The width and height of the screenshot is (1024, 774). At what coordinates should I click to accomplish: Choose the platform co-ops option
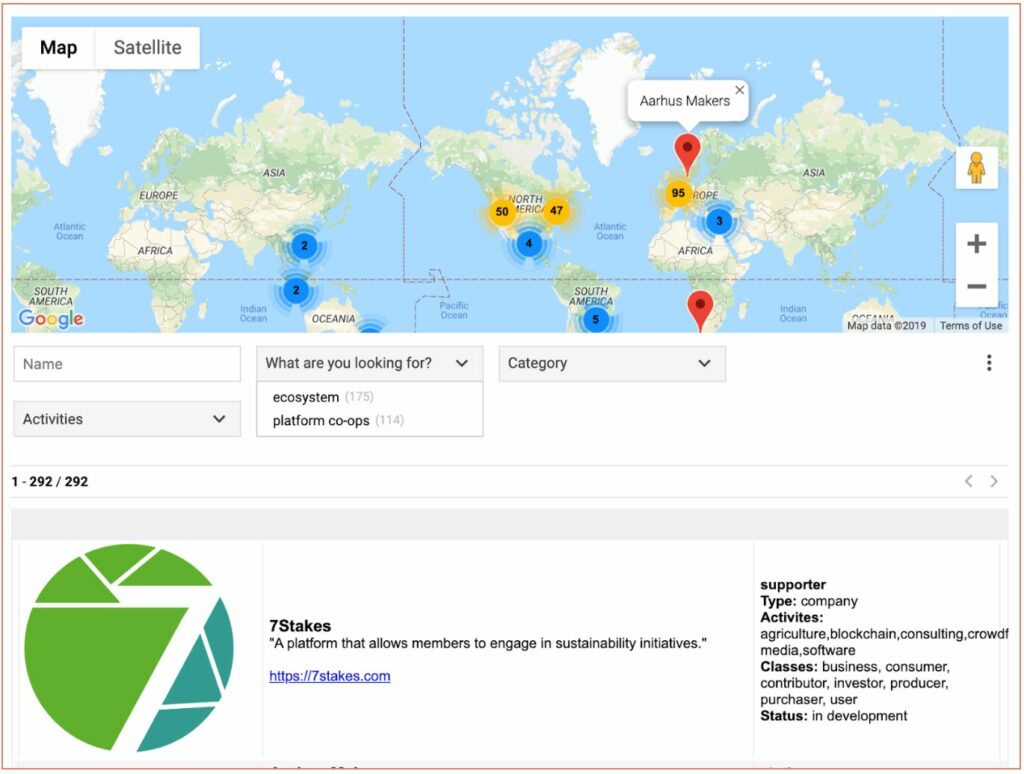pyautogui.click(x=320, y=420)
